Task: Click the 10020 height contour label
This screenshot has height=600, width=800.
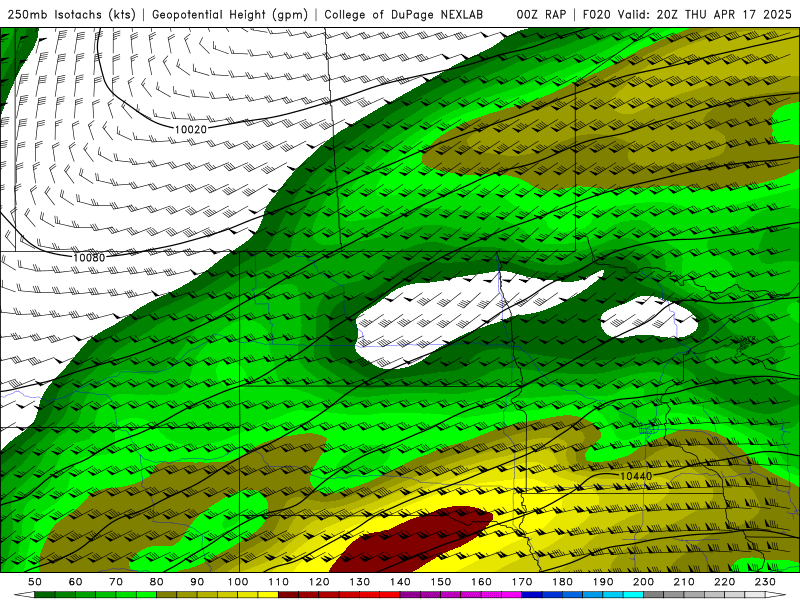Action: (x=191, y=130)
